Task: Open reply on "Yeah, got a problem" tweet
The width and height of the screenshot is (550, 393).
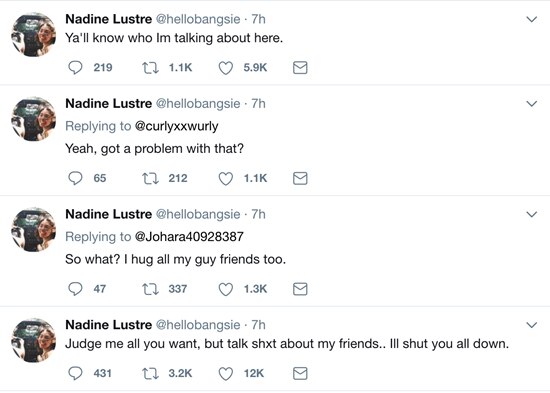Action: (x=75, y=178)
